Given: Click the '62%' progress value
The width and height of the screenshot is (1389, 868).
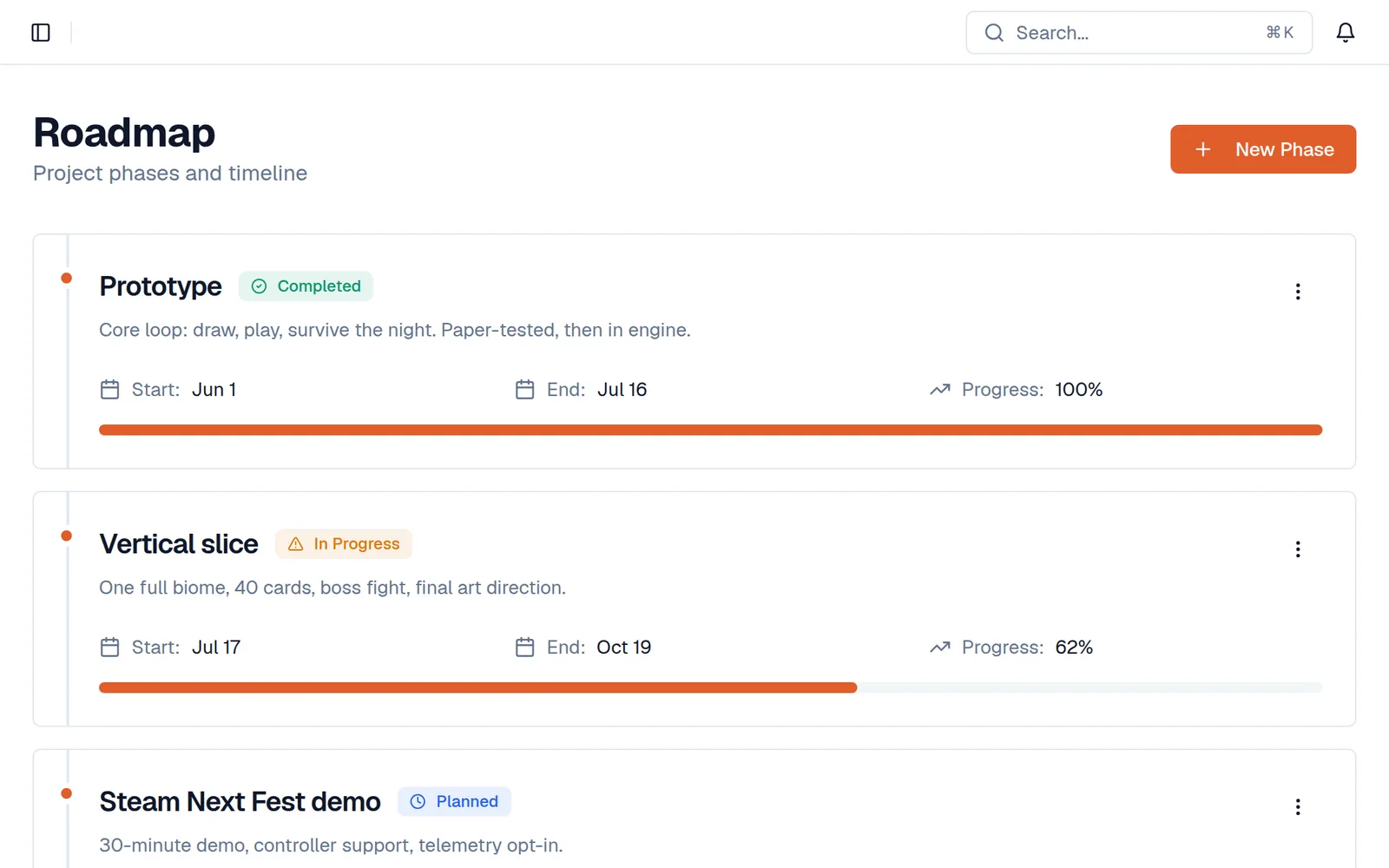Looking at the screenshot, I should coord(1074,648).
